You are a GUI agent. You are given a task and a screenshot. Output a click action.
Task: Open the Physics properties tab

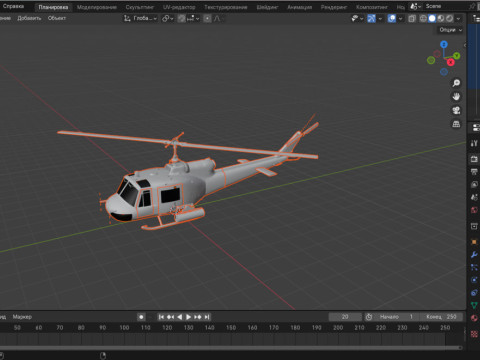474,280
